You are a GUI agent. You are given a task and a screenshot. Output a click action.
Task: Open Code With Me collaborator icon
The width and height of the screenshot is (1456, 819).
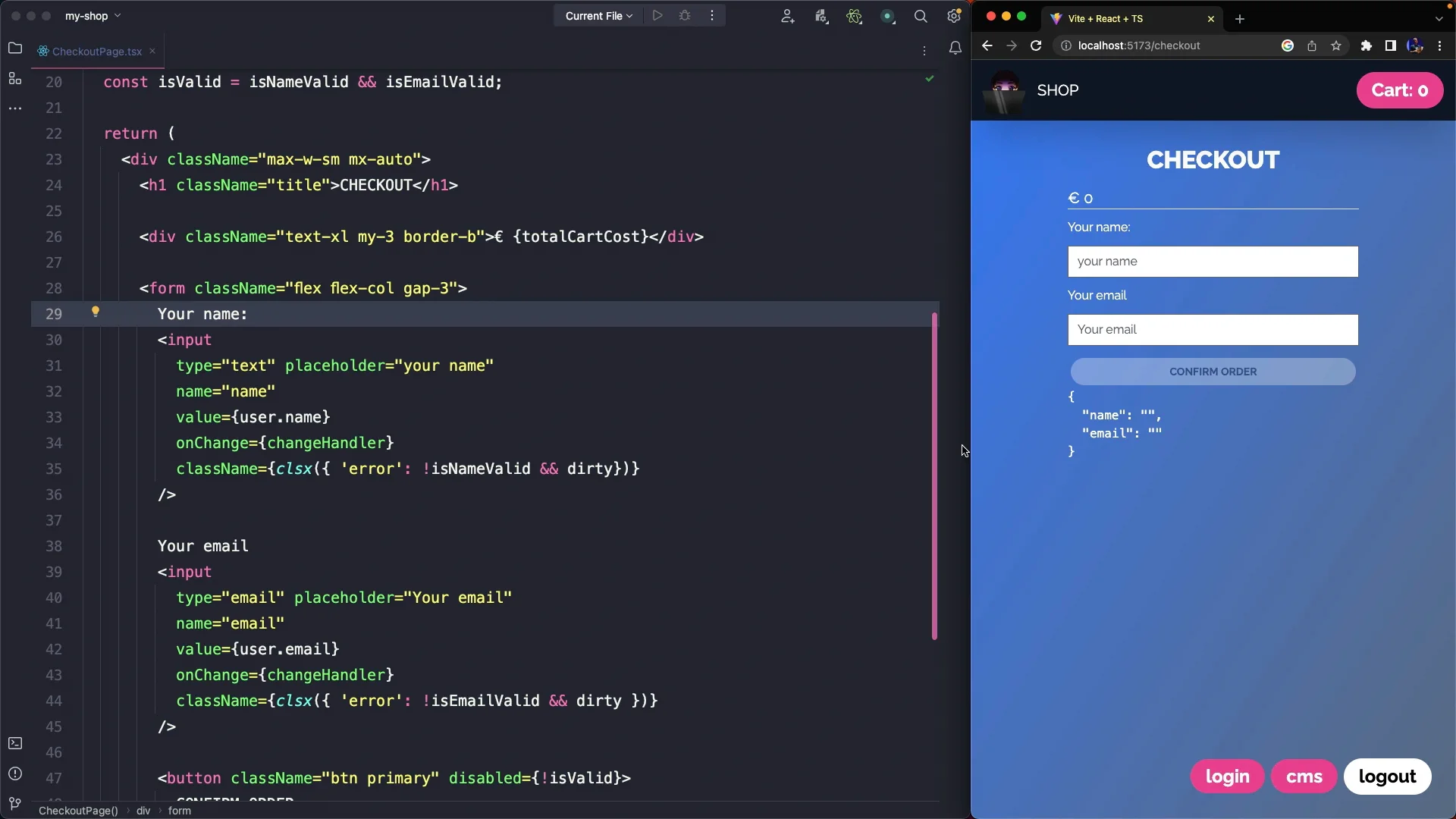[x=787, y=15]
